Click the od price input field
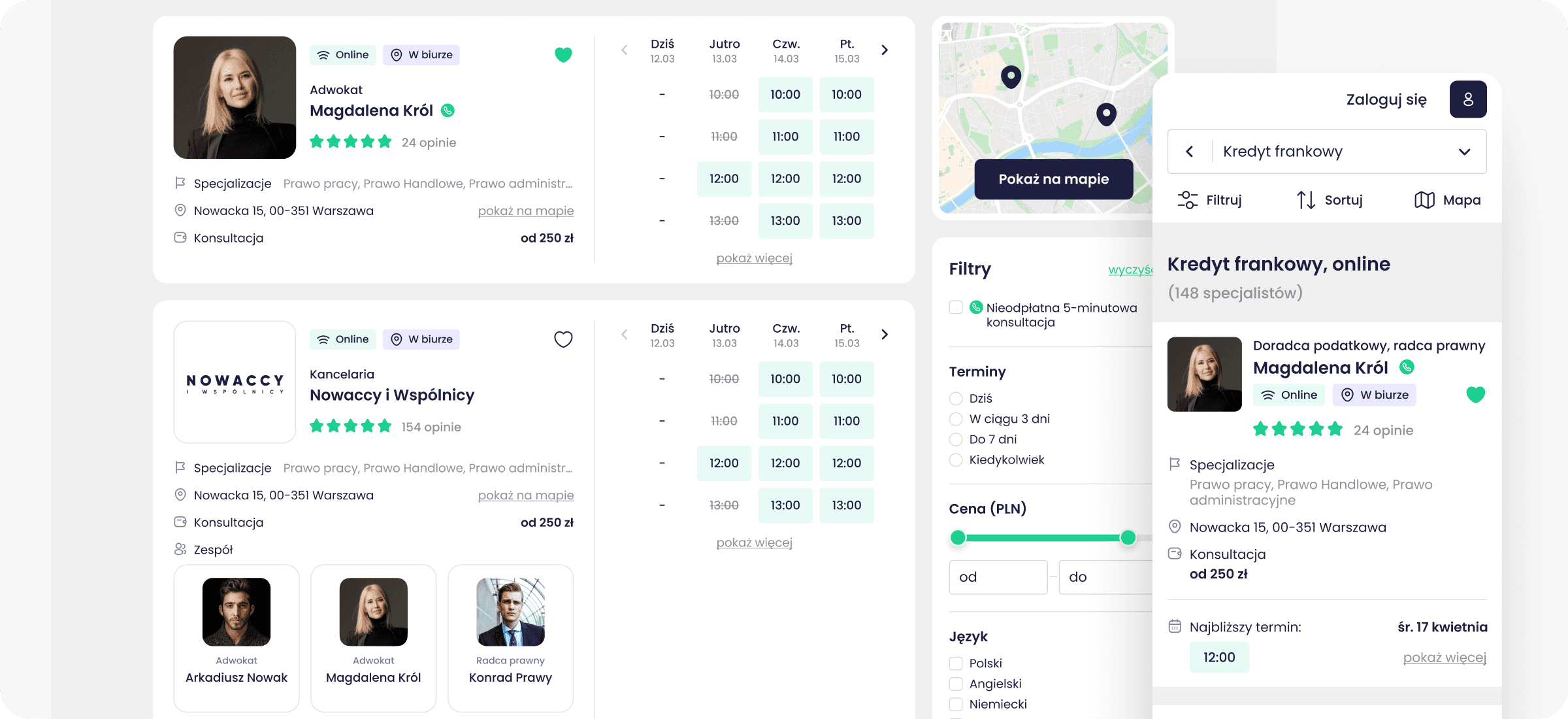Image resolution: width=1568 pixels, height=719 pixels. tap(998, 577)
